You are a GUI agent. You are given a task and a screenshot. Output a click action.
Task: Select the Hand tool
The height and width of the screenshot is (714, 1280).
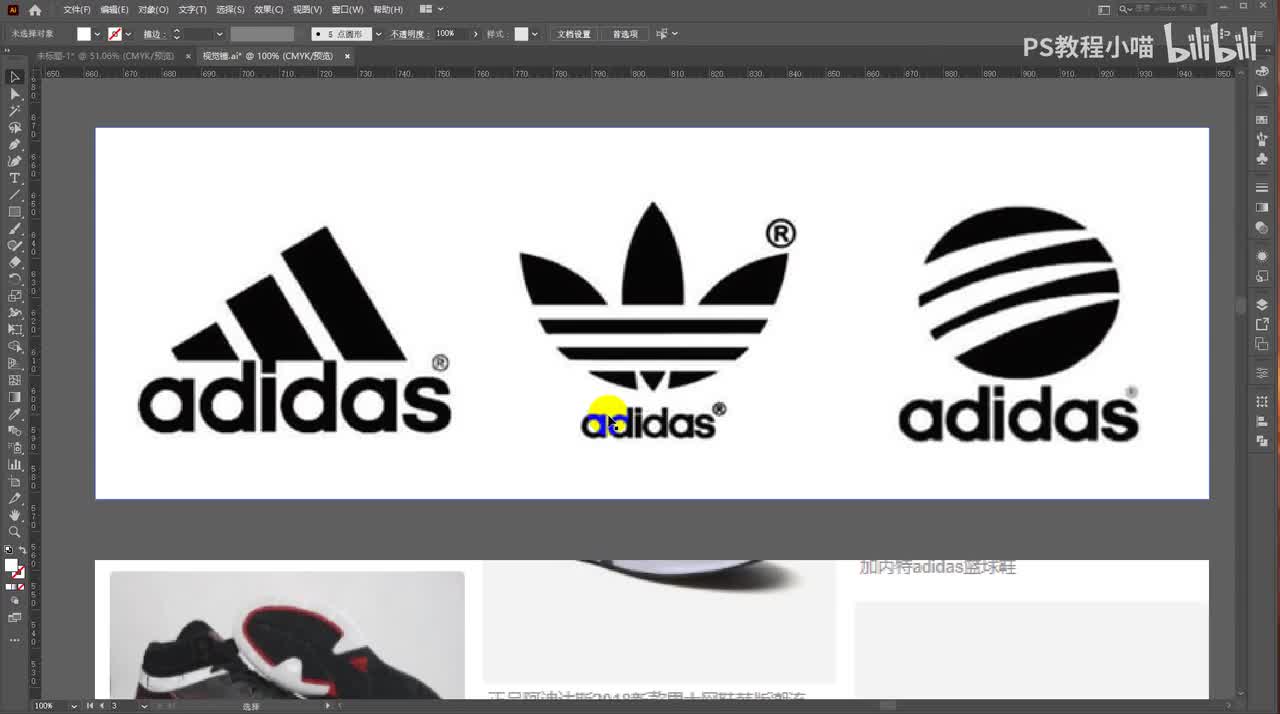[15, 515]
